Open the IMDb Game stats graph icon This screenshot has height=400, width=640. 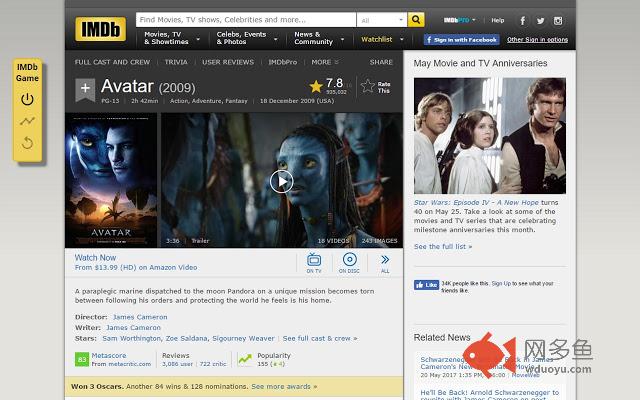point(27,121)
